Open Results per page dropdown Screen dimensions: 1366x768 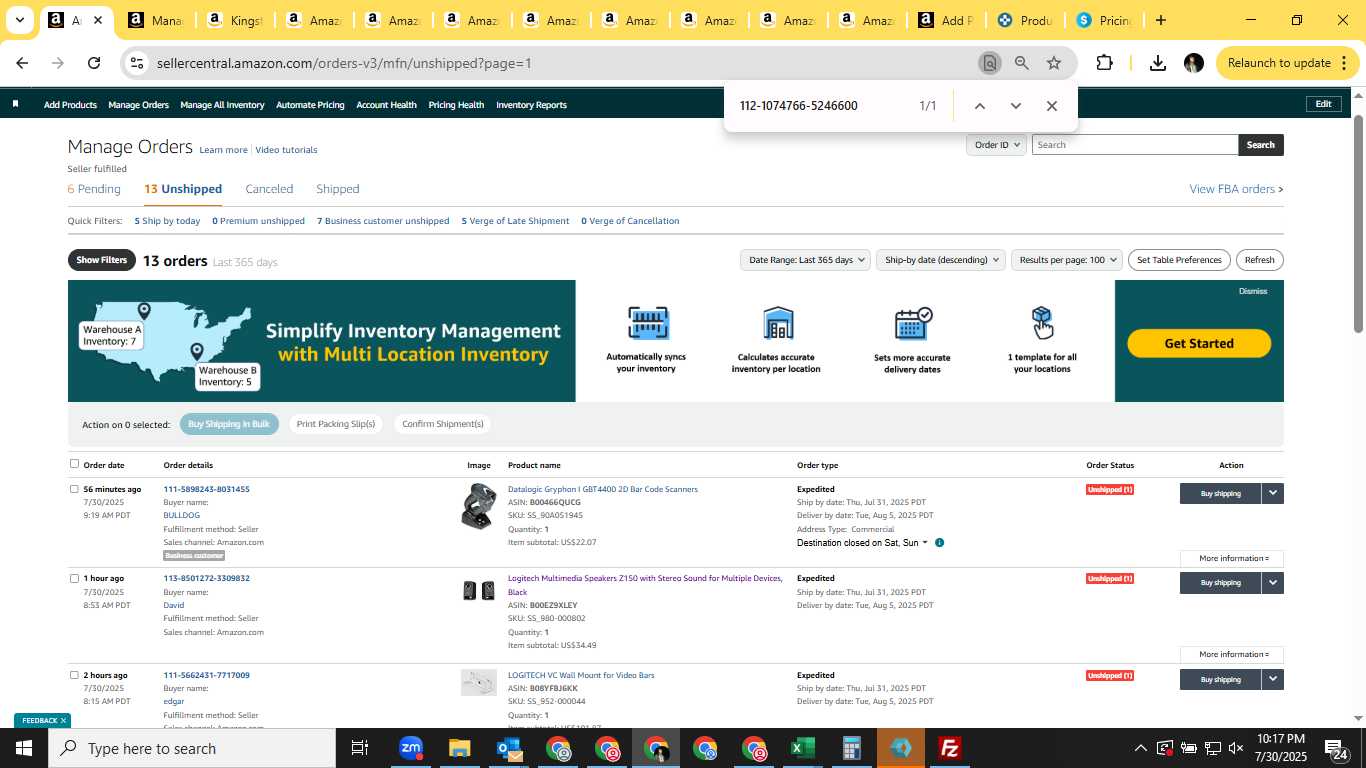tap(1067, 260)
